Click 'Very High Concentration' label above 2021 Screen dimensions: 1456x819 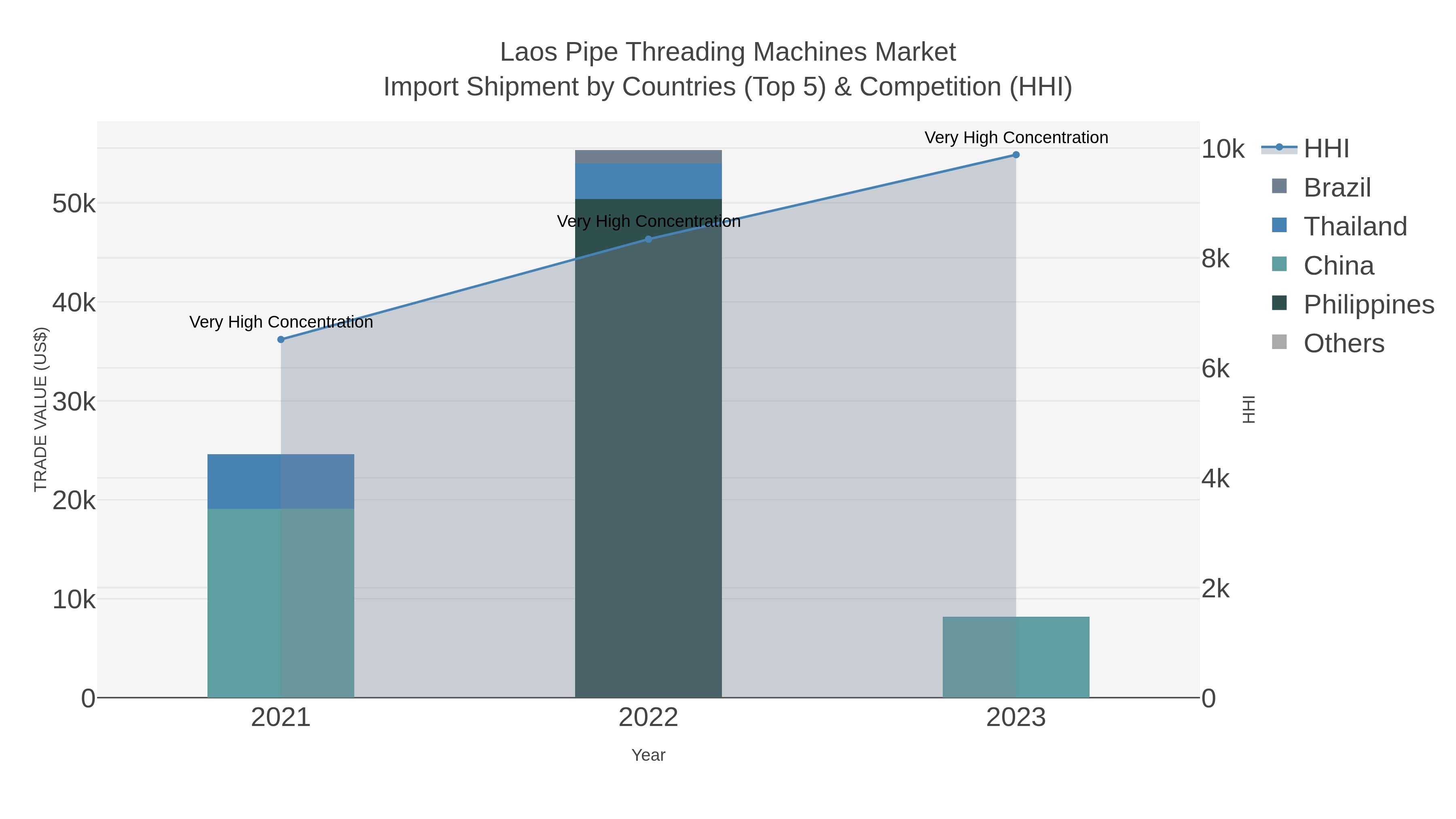tap(281, 322)
